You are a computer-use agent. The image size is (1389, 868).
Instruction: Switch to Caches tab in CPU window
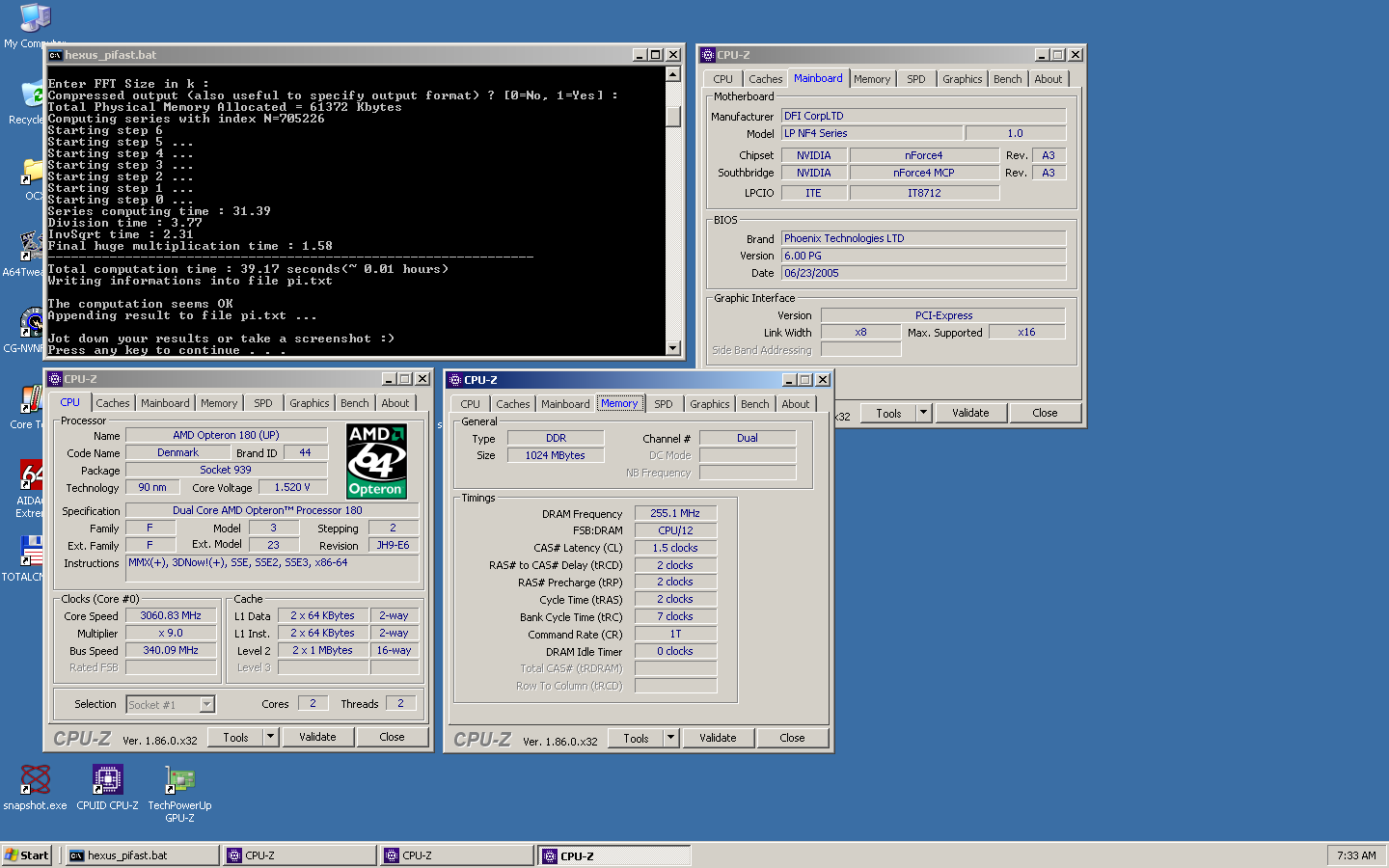coord(113,403)
